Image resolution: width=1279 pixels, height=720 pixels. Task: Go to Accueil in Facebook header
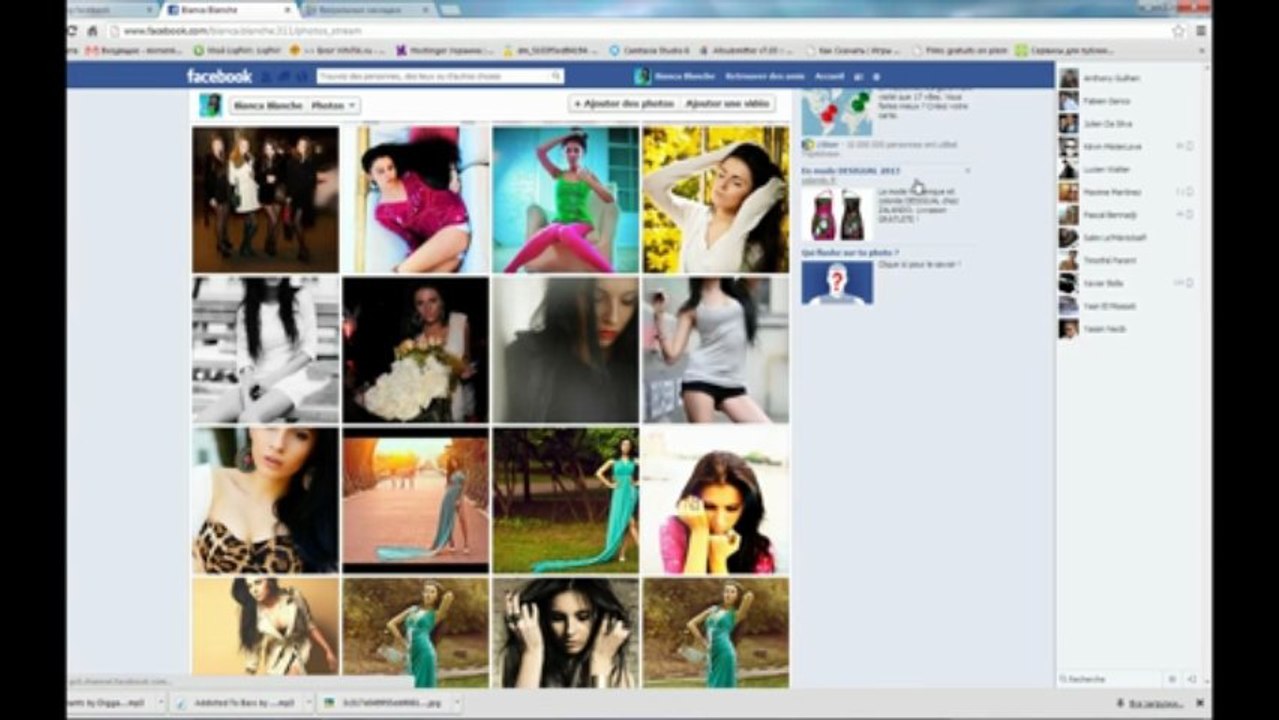click(829, 77)
